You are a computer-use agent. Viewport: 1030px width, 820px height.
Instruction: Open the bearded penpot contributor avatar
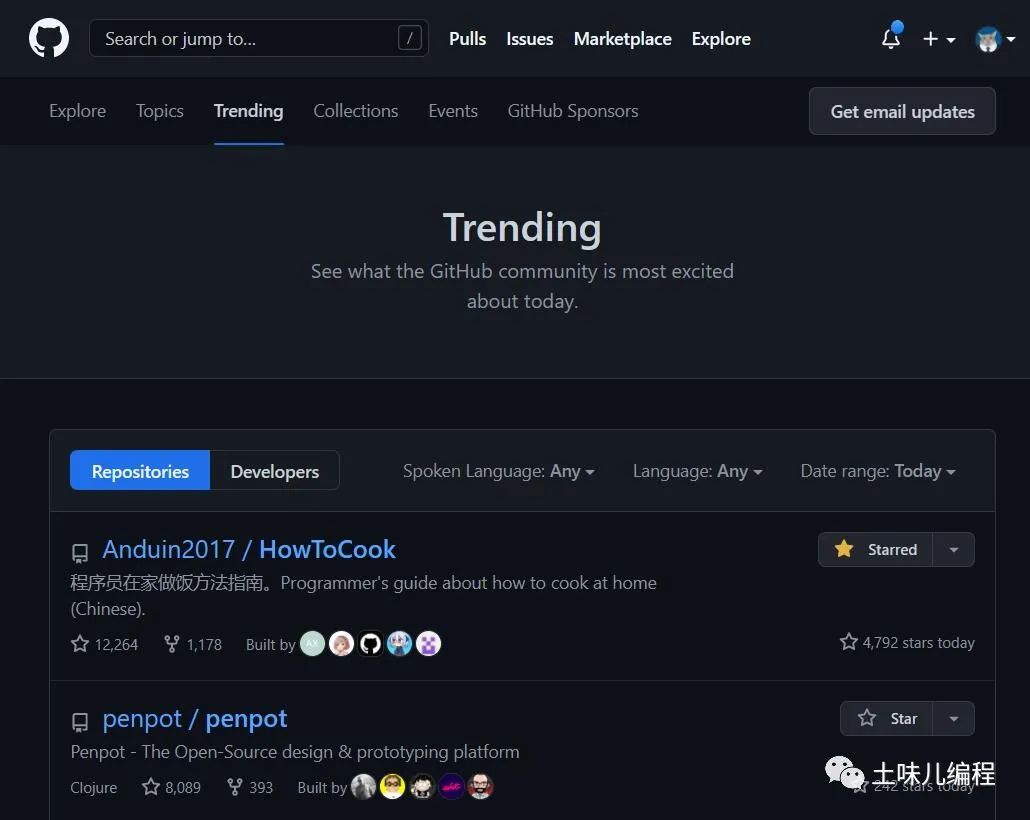[x=480, y=786]
